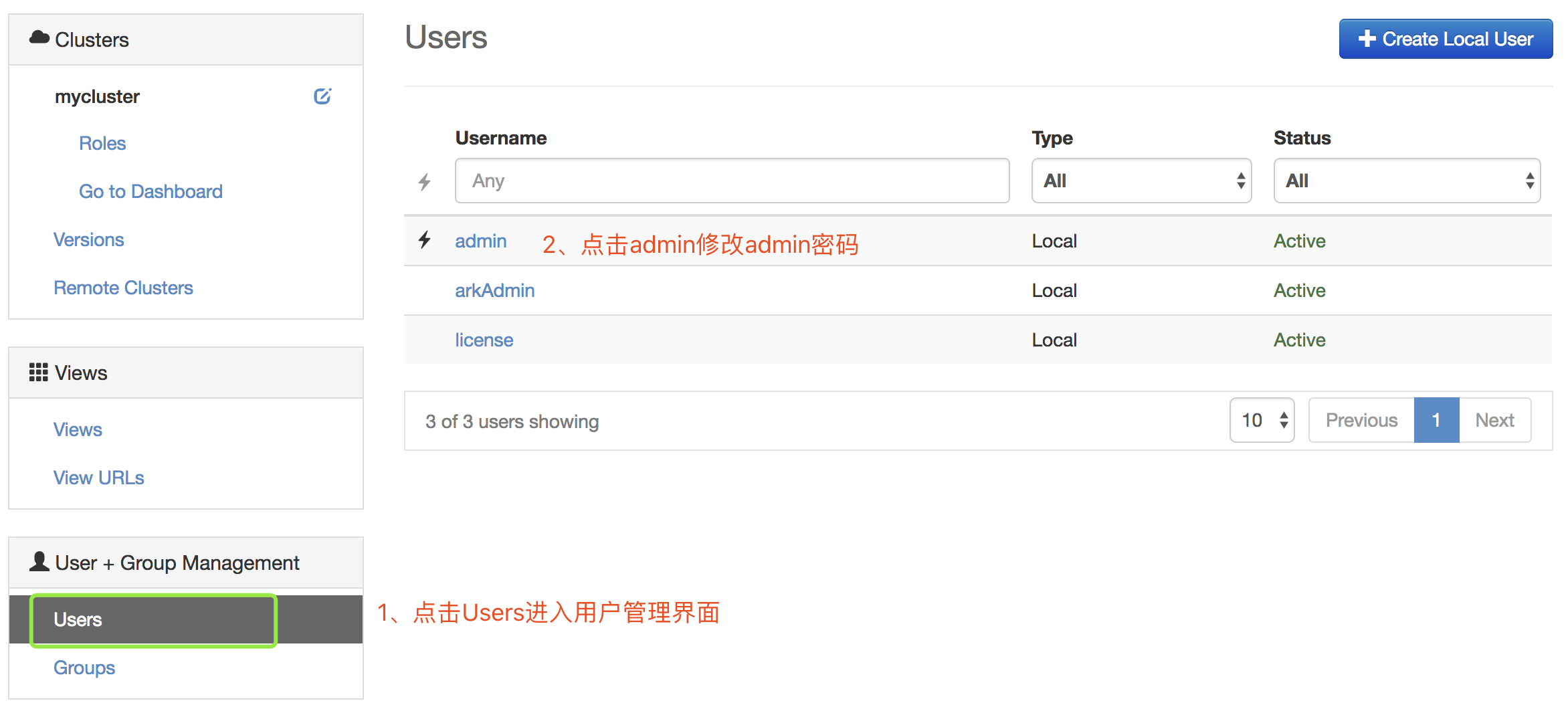Click the Previous pagination button
1568x705 pixels.
(x=1361, y=420)
